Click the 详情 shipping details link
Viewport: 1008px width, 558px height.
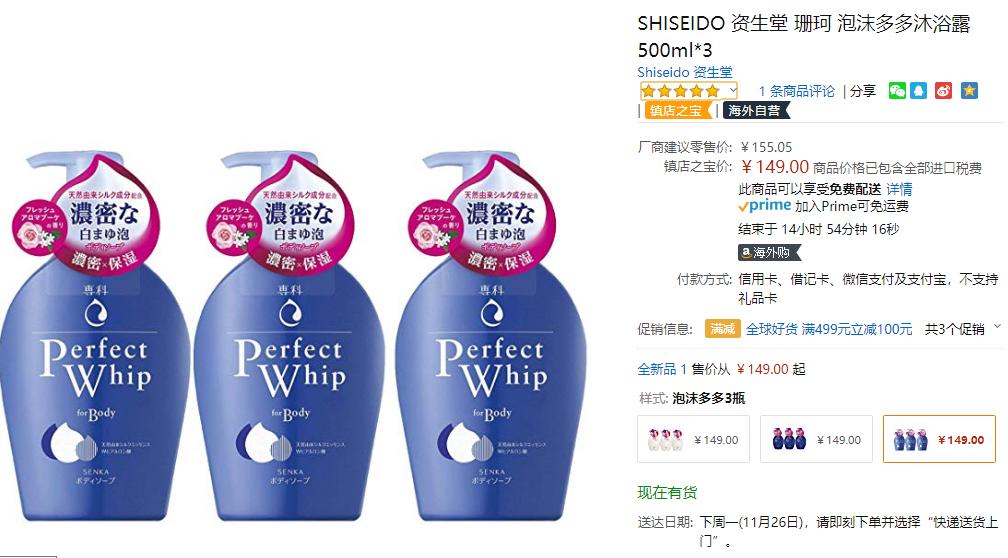click(899, 189)
